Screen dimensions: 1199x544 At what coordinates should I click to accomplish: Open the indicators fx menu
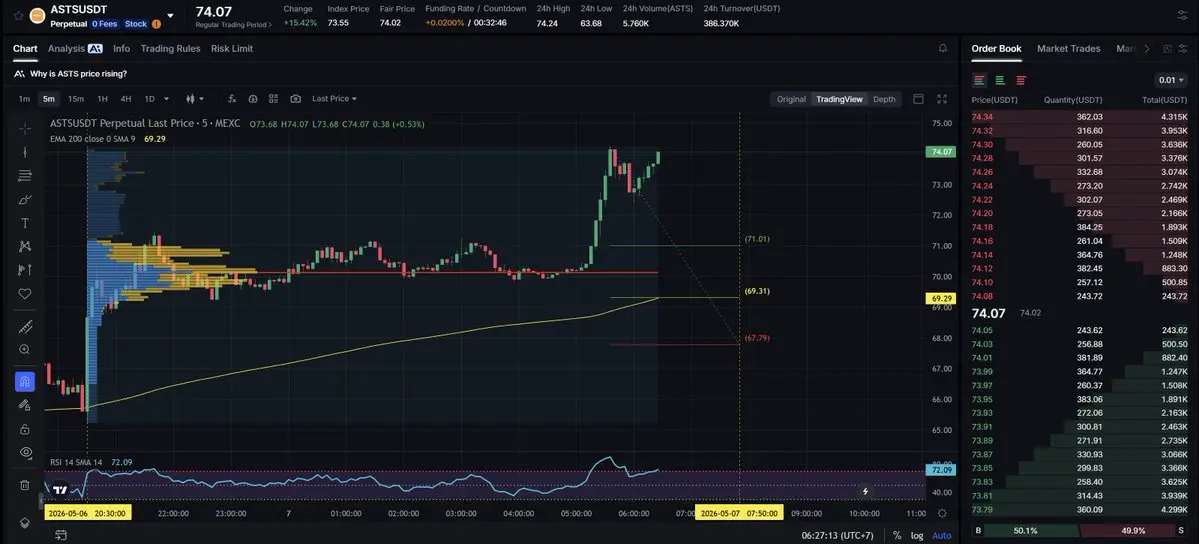pos(232,99)
